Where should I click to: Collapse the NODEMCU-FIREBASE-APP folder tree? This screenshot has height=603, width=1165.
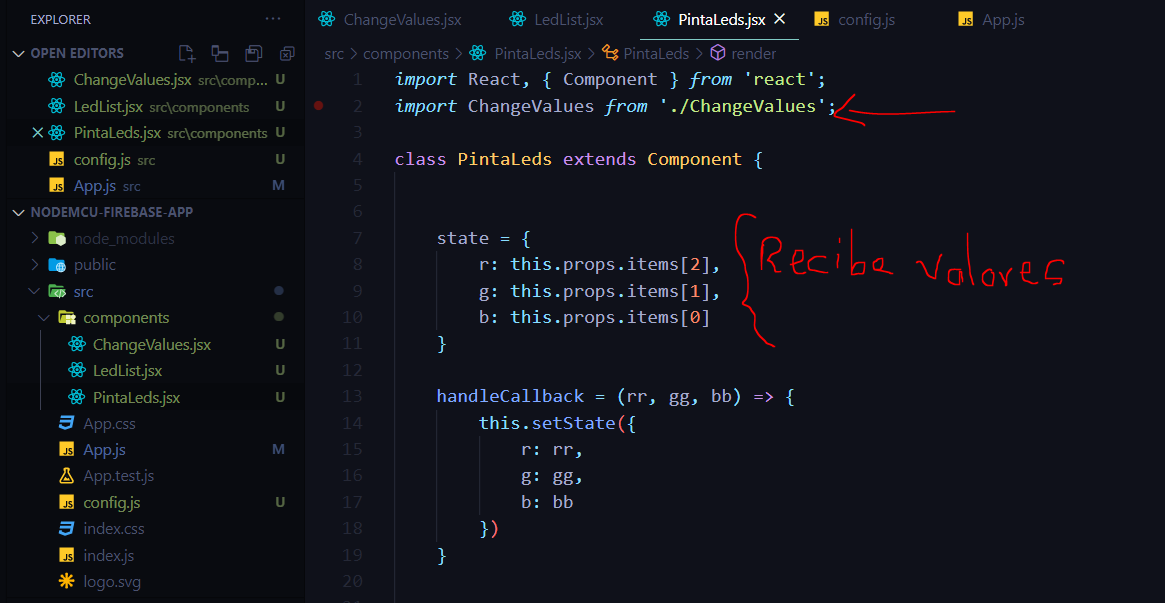click(20, 211)
